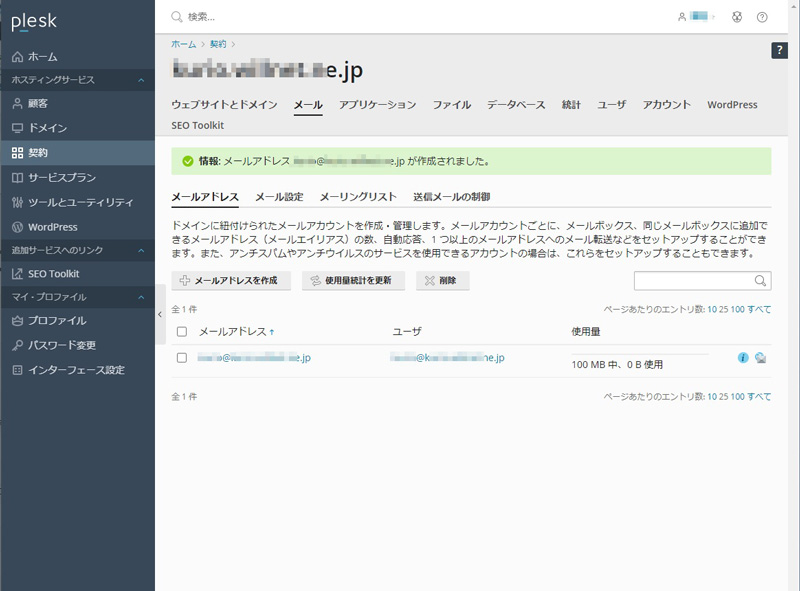The image size is (800, 591).
Task: Toggle the select-all checkbox in table header
Action: coord(182,331)
